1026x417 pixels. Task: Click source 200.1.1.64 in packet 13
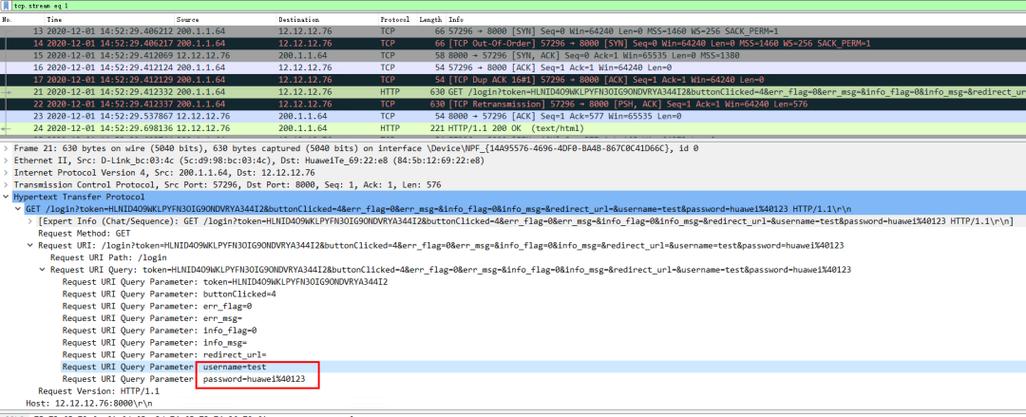pyautogui.click(x=201, y=31)
